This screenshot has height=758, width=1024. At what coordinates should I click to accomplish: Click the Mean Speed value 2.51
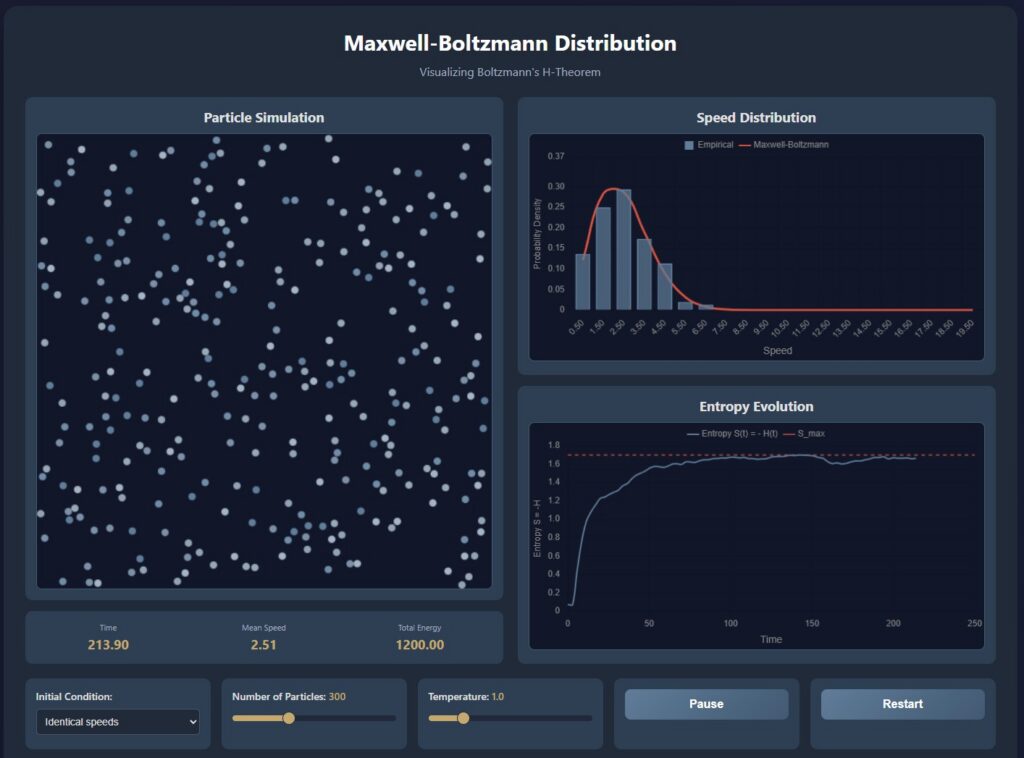pyautogui.click(x=264, y=645)
